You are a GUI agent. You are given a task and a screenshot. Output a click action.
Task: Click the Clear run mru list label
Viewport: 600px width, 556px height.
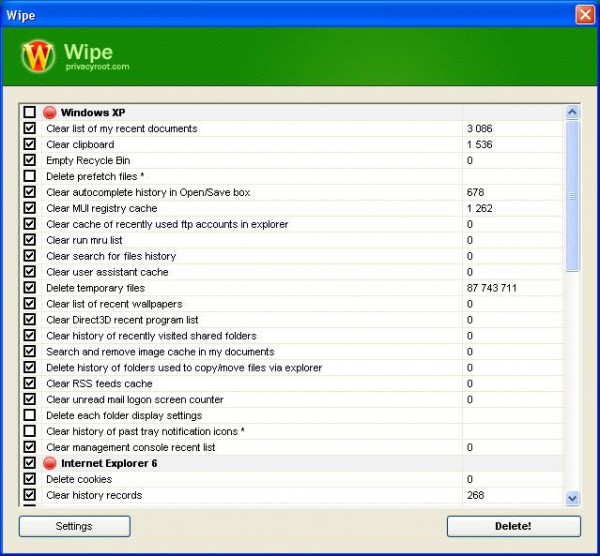[84, 240]
